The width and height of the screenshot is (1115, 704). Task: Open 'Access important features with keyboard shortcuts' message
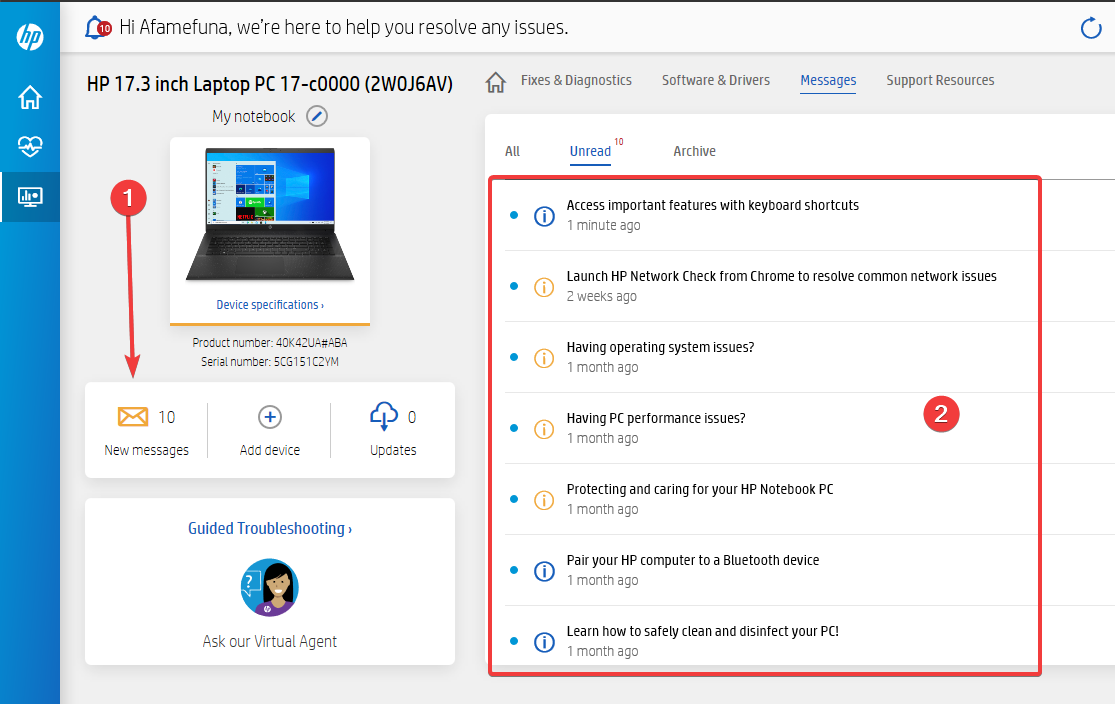[x=713, y=205]
